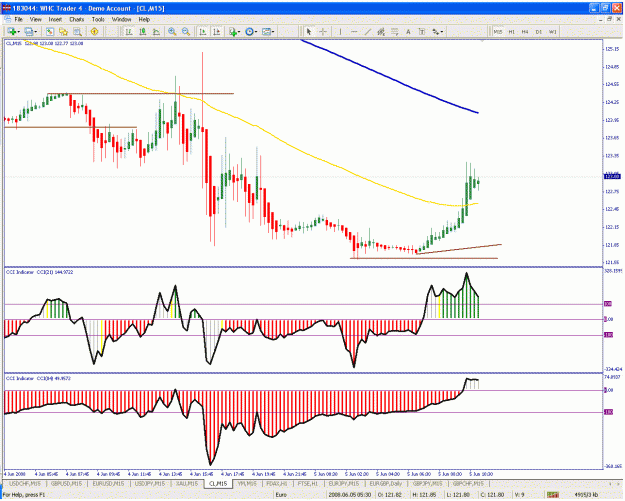Image resolution: width=625 pixels, height=501 pixels.
Task: Expand the Templates dropdown arrow
Action: tap(273, 32)
